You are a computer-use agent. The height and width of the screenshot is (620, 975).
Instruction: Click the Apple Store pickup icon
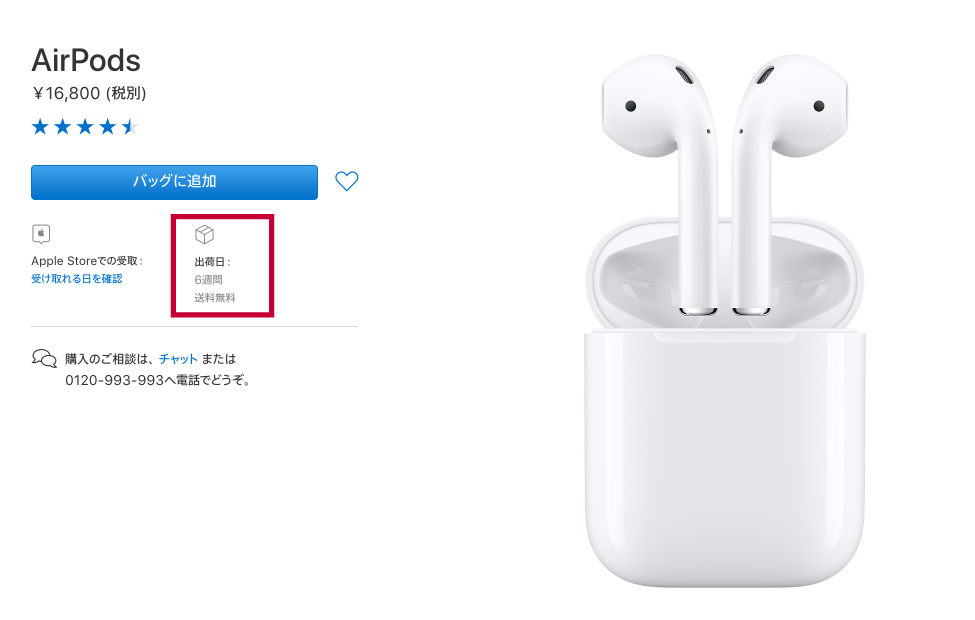tap(41, 234)
